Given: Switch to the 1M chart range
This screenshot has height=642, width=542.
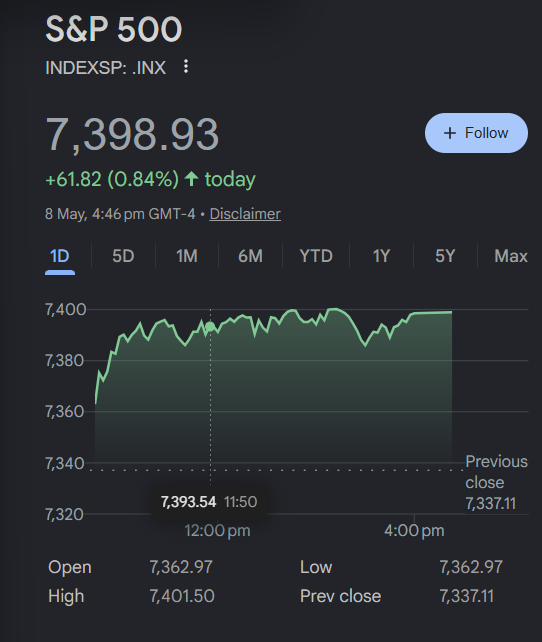Looking at the screenshot, I should 187,256.
